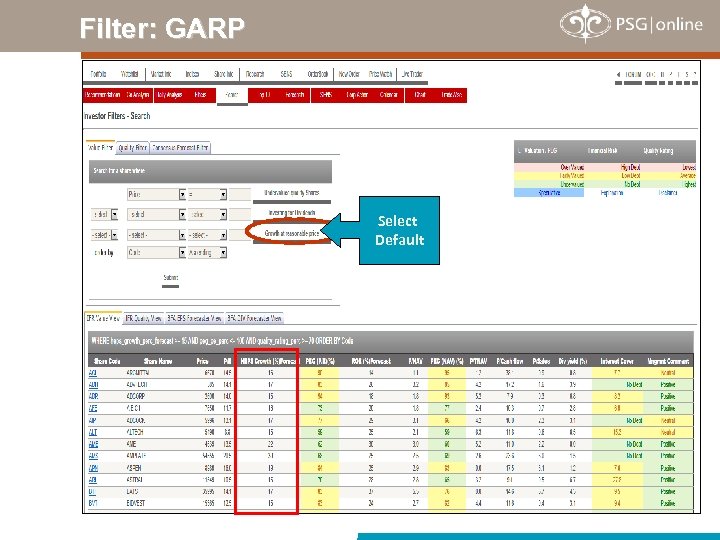Switch to the EPS Forecaster View tab
720x540 pixels.
[195, 318]
